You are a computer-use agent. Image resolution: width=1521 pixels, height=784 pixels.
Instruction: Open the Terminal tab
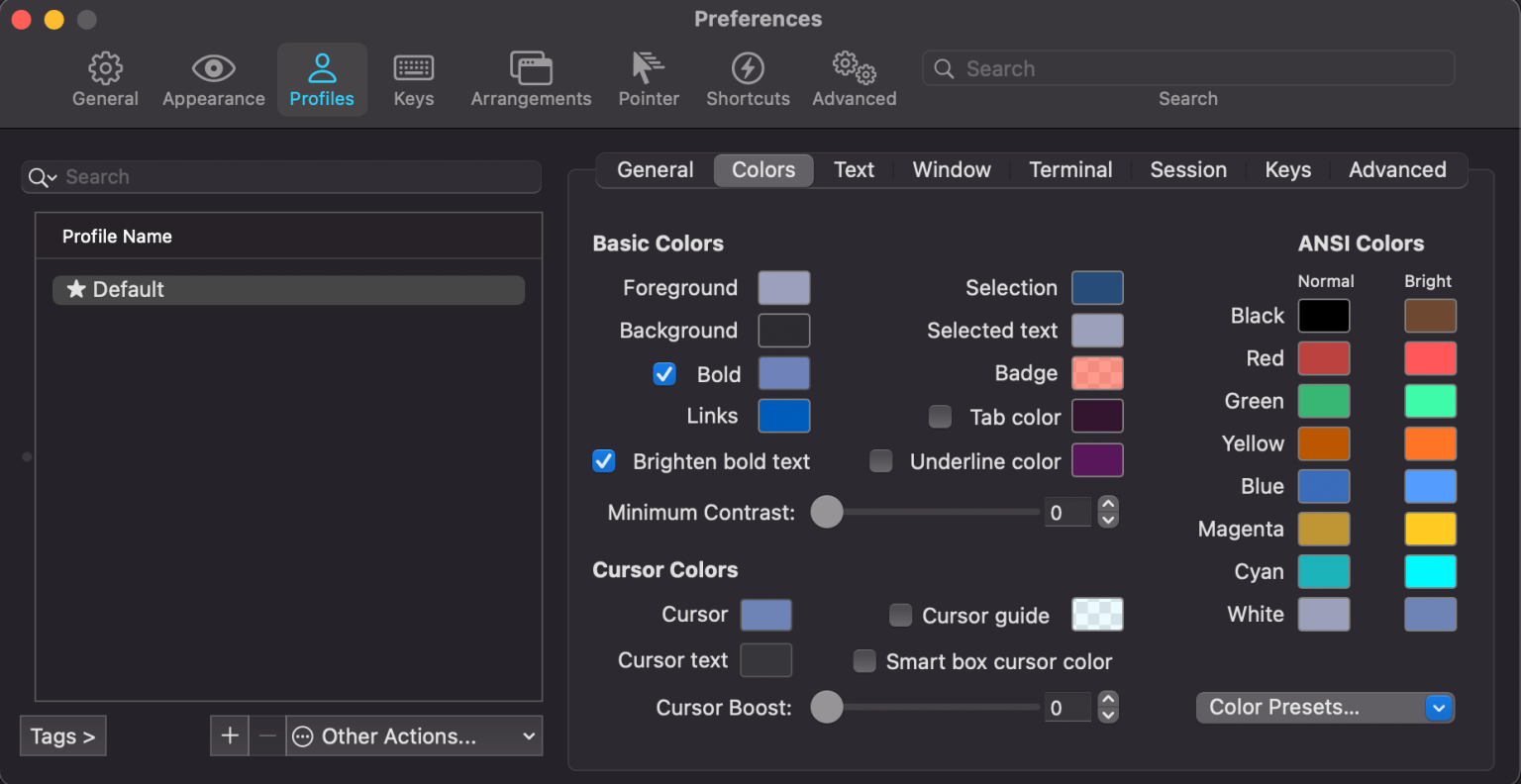pos(1070,169)
